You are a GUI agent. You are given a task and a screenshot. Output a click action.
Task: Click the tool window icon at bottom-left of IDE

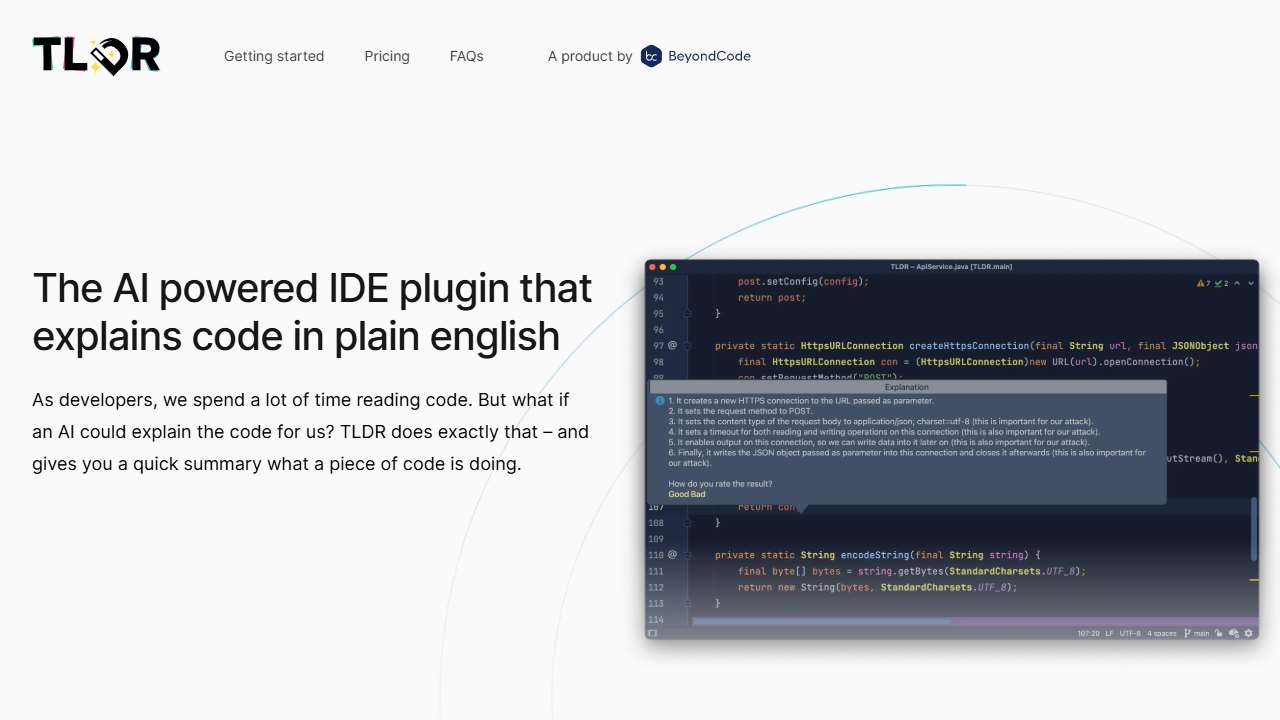click(x=653, y=633)
